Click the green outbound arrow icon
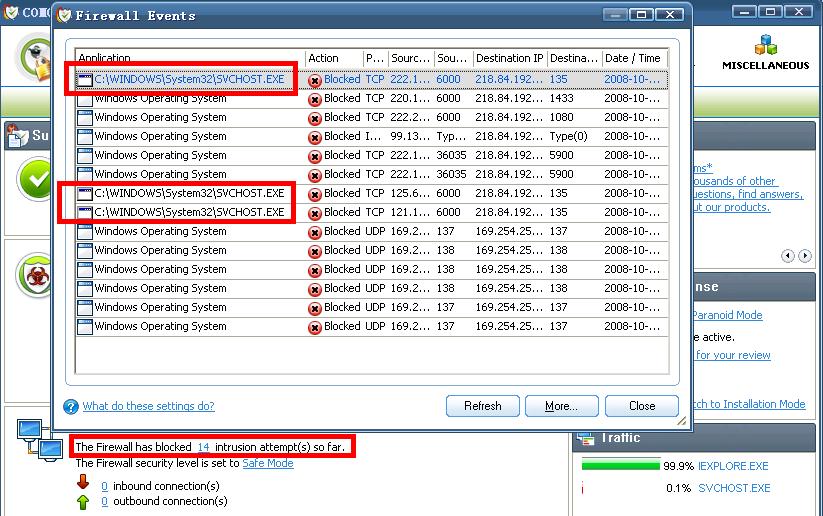823x516 pixels. (x=83, y=502)
